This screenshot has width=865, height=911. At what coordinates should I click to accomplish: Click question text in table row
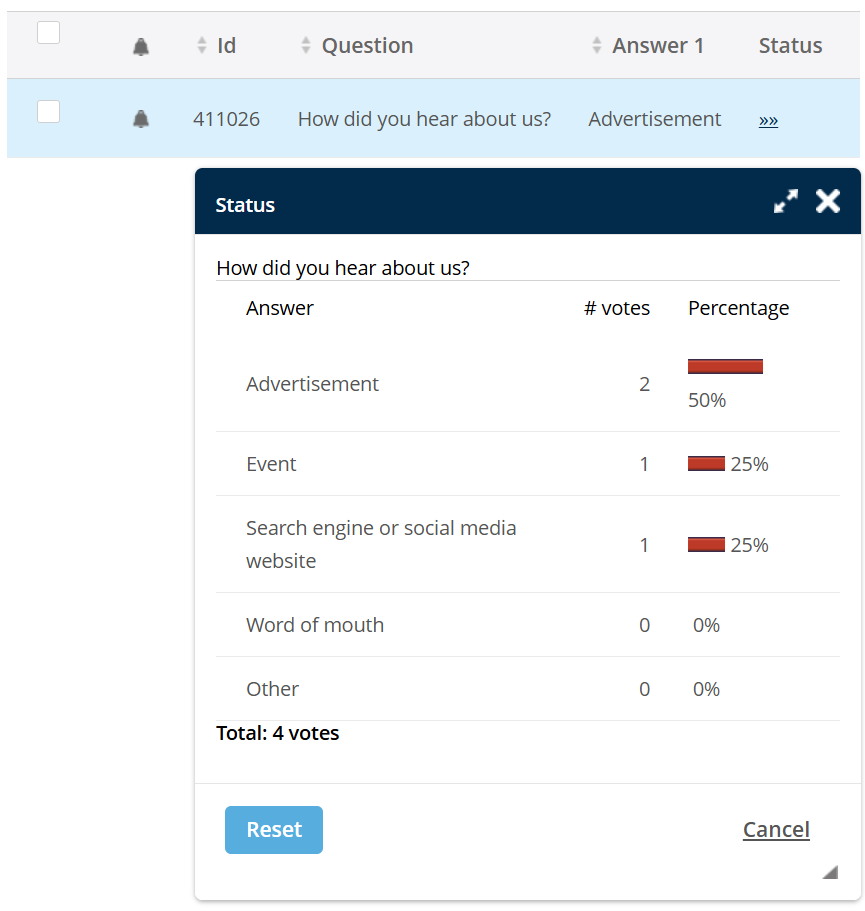tap(424, 119)
